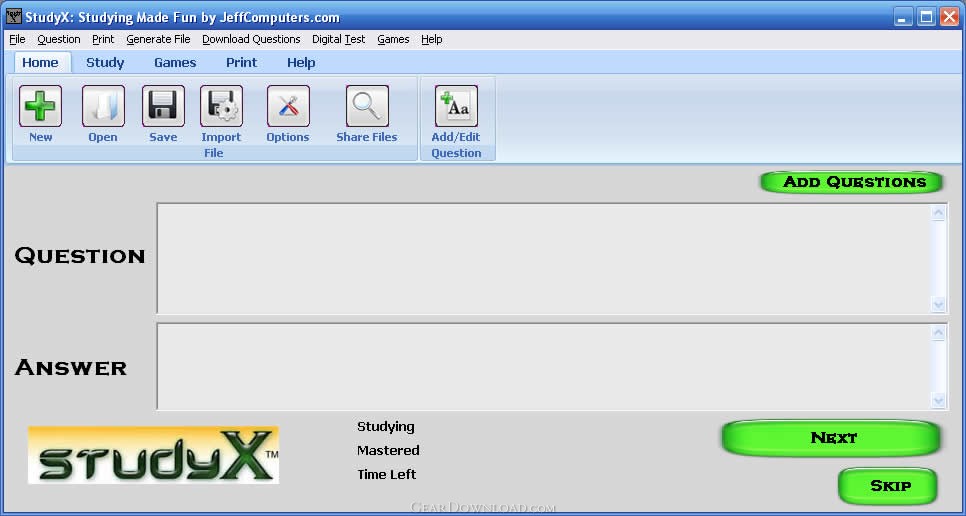Open the Generate File menu
The height and width of the screenshot is (516, 966).
(x=158, y=39)
